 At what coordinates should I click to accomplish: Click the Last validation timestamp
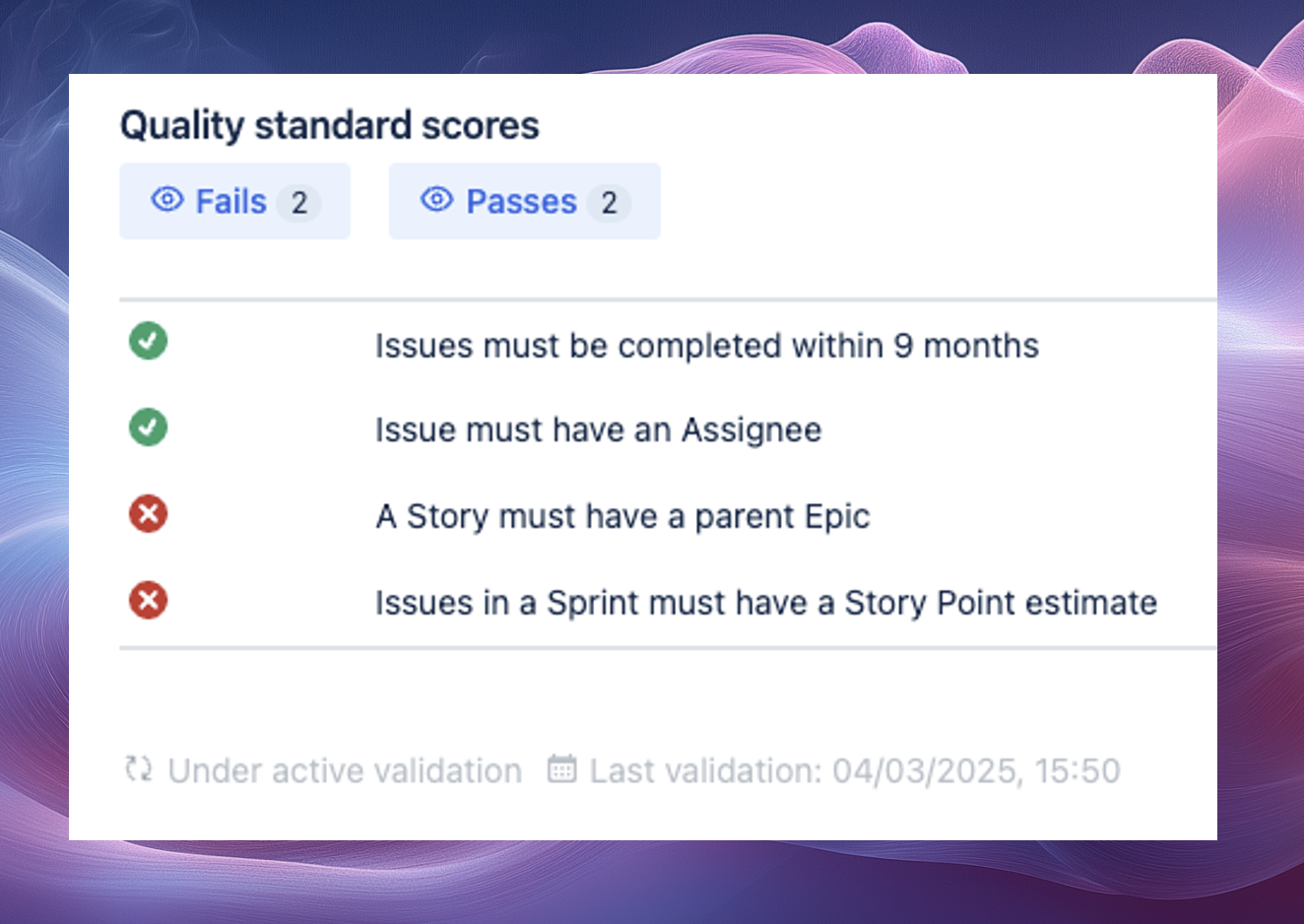(x=855, y=770)
